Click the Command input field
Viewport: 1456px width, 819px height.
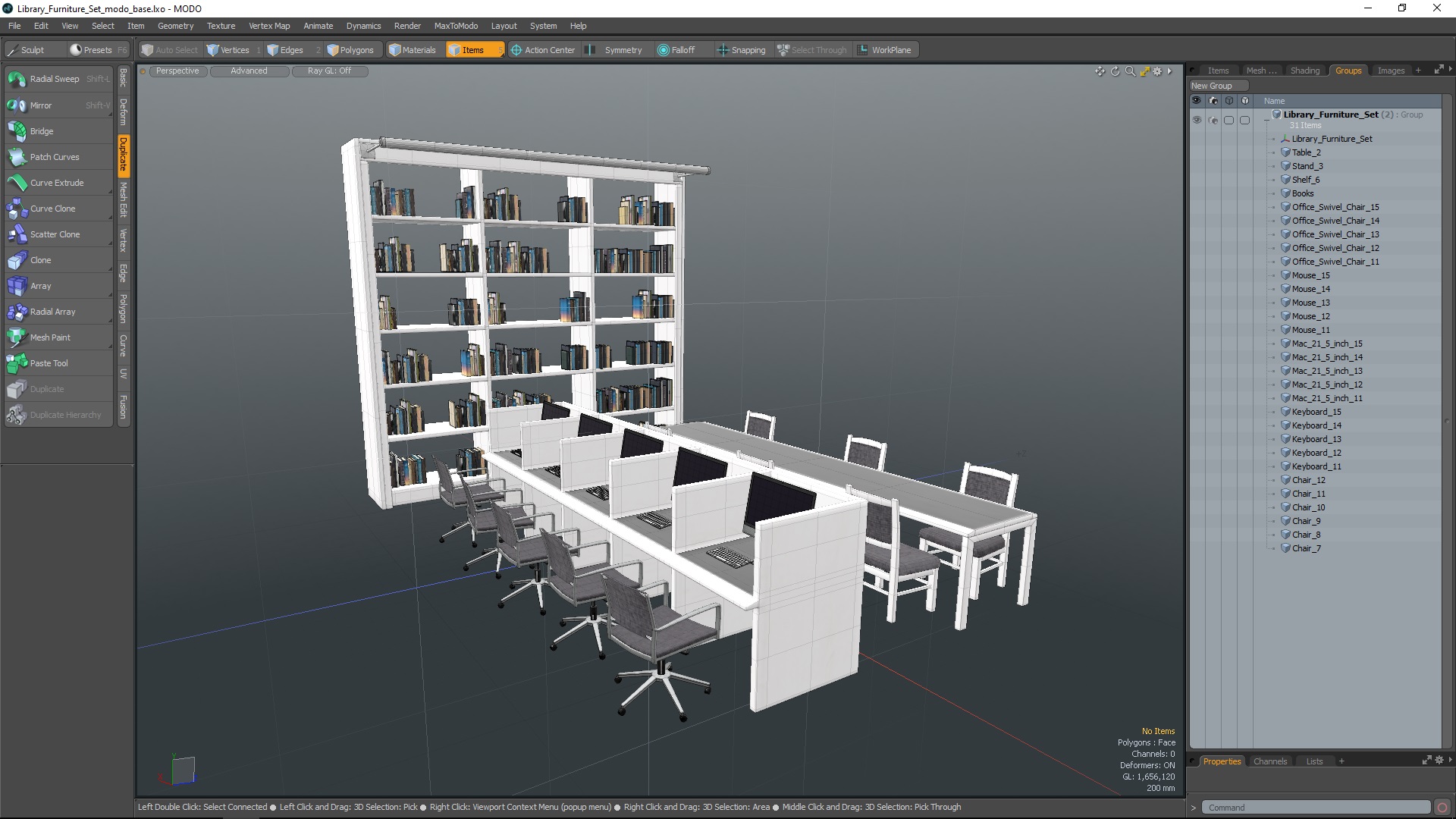[x=1316, y=808]
